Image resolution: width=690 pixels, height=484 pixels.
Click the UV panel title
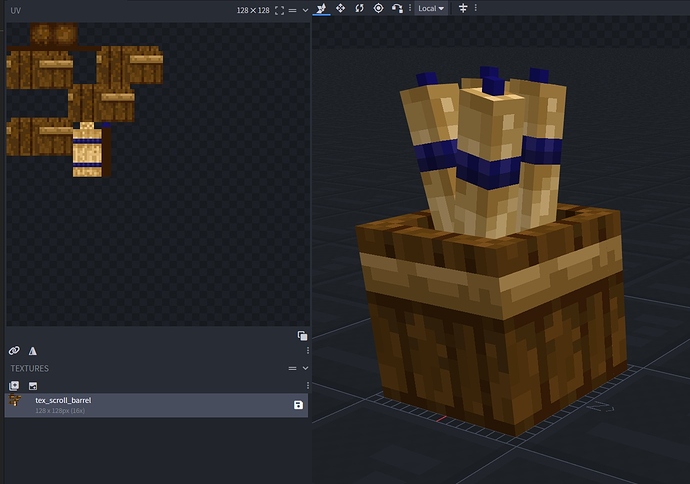pyautogui.click(x=15, y=11)
